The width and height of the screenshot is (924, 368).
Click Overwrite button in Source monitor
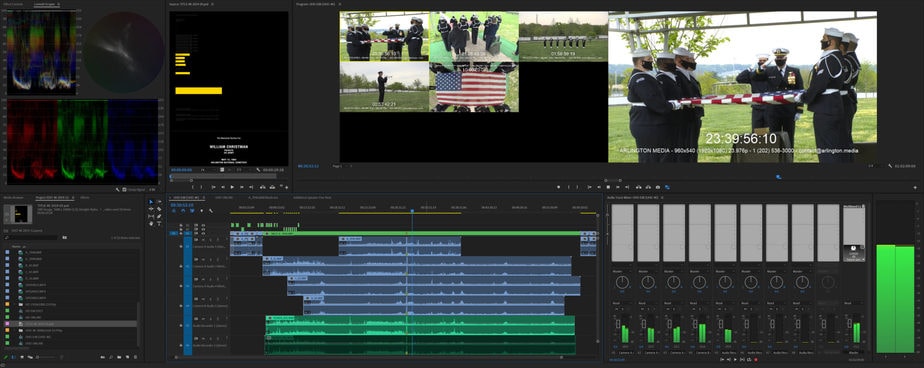click(x=272, y=187)
